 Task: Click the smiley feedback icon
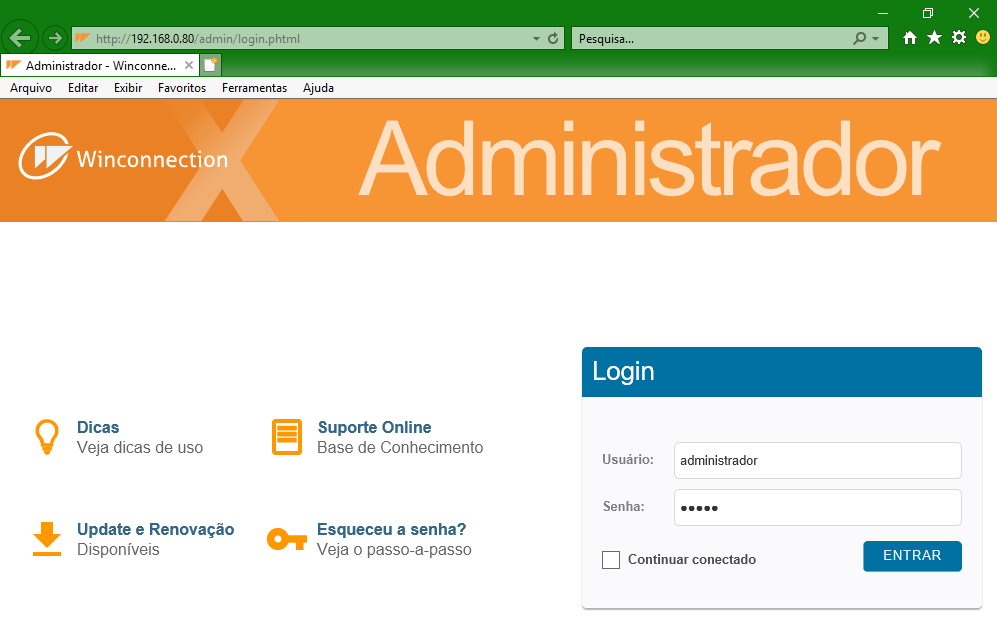983,38
